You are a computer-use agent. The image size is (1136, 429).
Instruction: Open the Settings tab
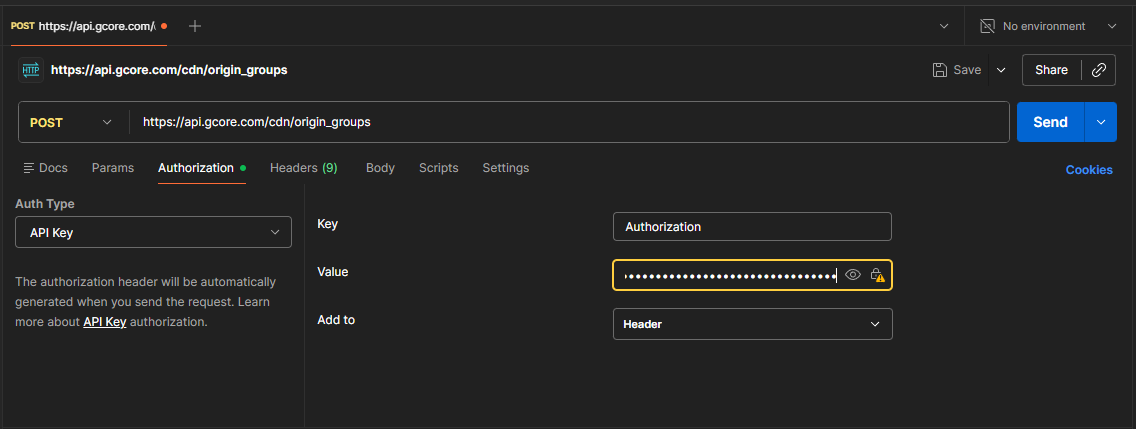tap(506, 167)
